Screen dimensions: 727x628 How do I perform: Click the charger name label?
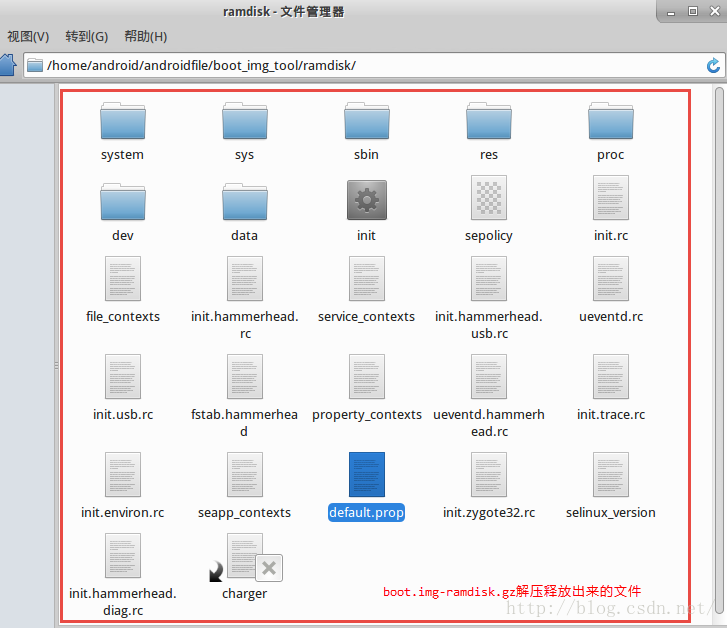(245, 594)
